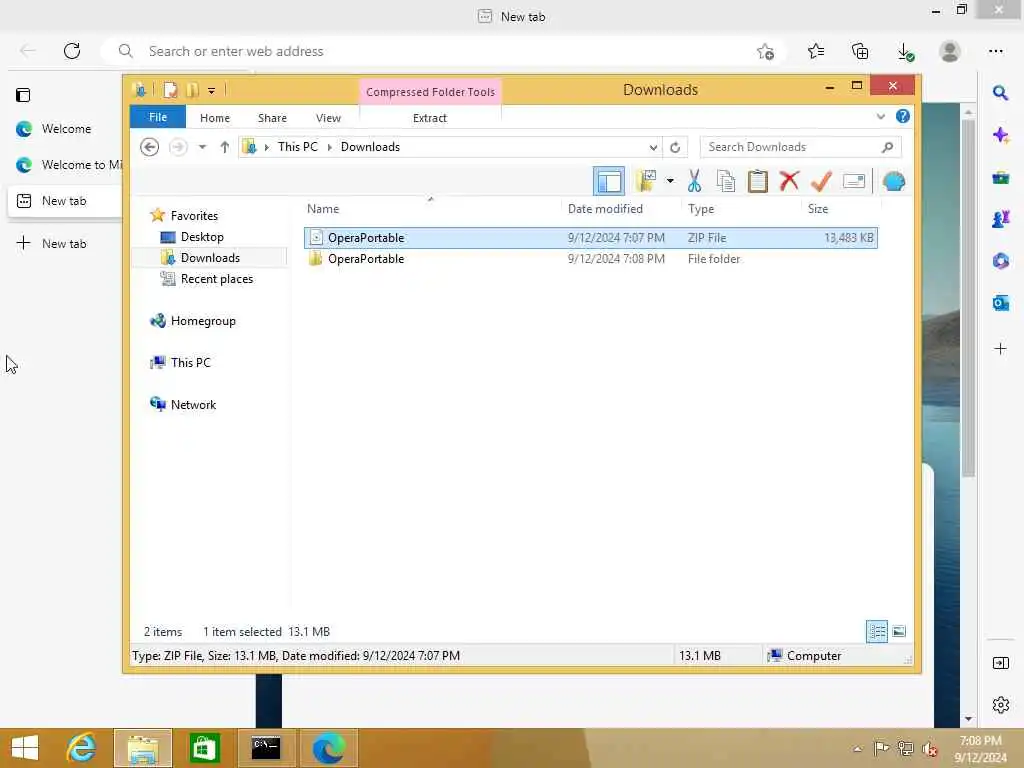Open the Extract ribbon tab
This screenshot has height=768, width=1024.
click(x=430, y=118)
